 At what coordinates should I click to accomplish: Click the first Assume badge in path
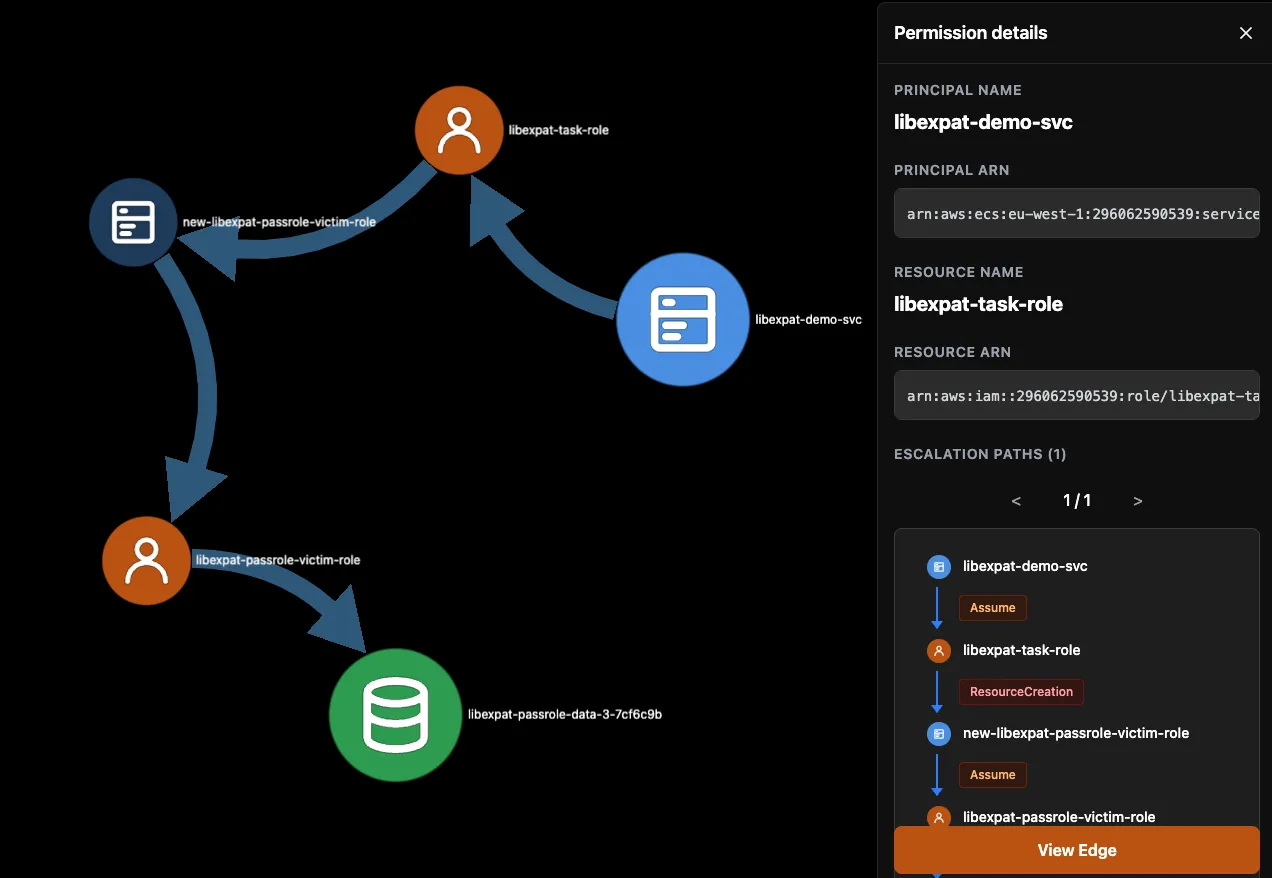coord(992,608)
